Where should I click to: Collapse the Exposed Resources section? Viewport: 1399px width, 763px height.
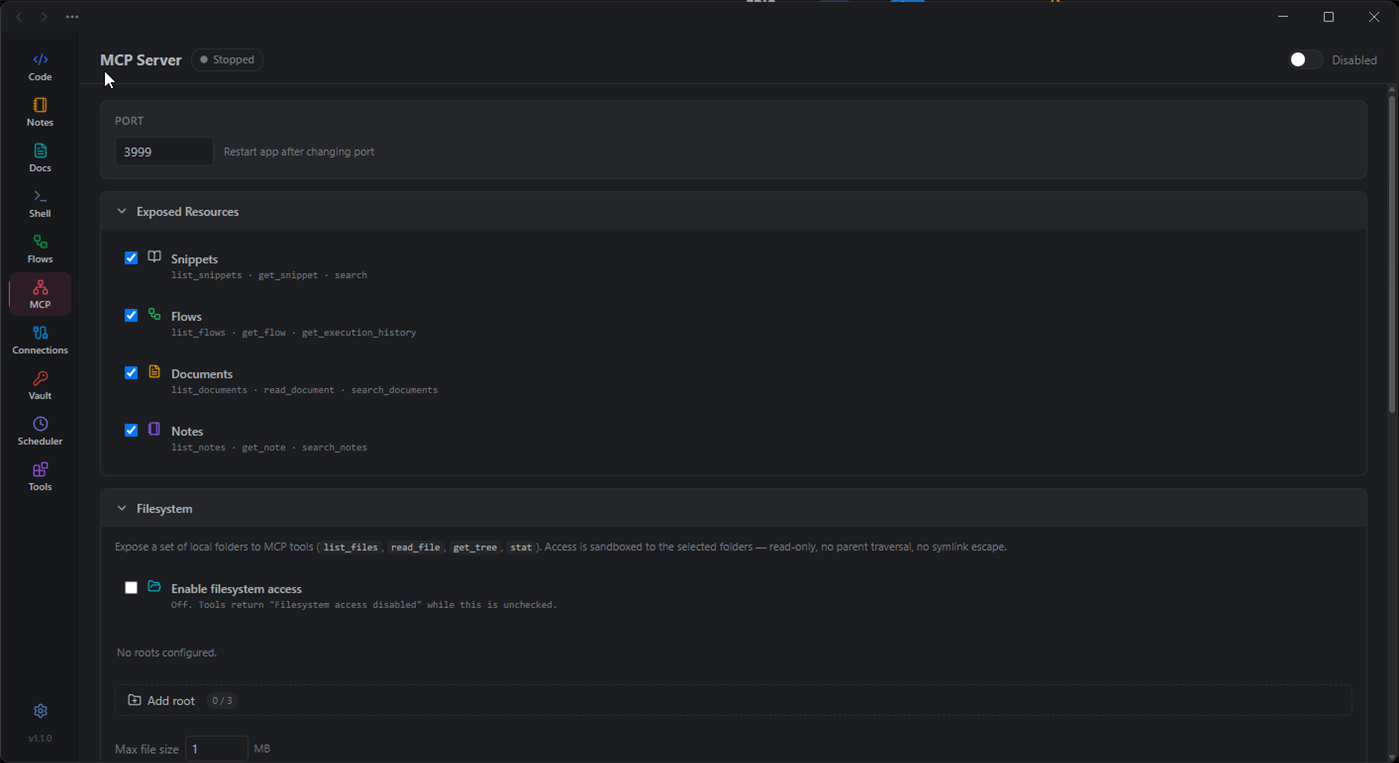point(122,212)
